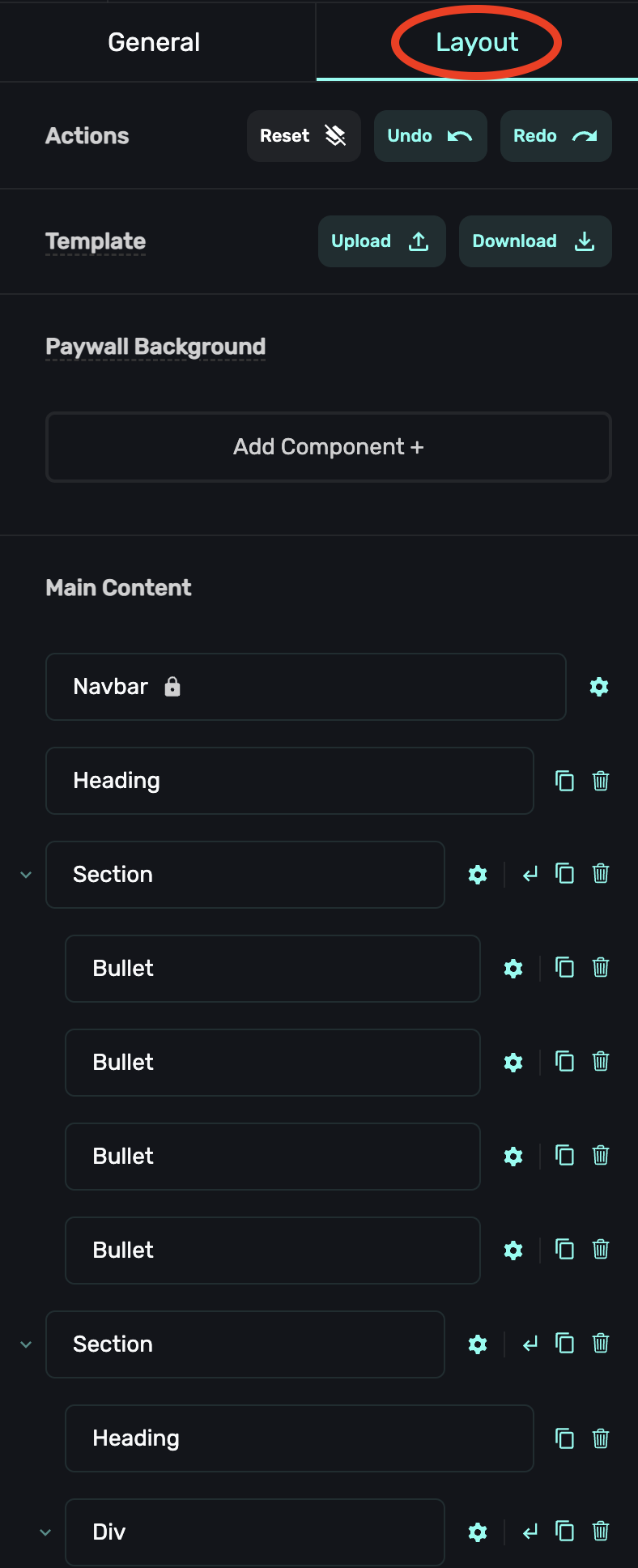Click the Download template button

point(534,241)
